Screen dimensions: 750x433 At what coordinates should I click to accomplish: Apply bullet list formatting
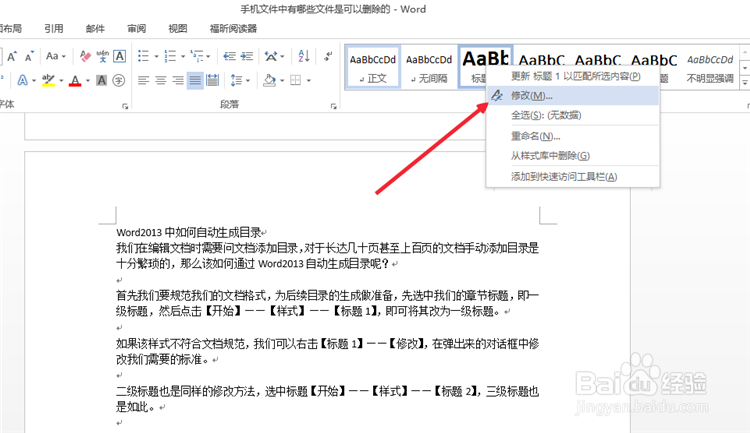[x=143, y=56]
